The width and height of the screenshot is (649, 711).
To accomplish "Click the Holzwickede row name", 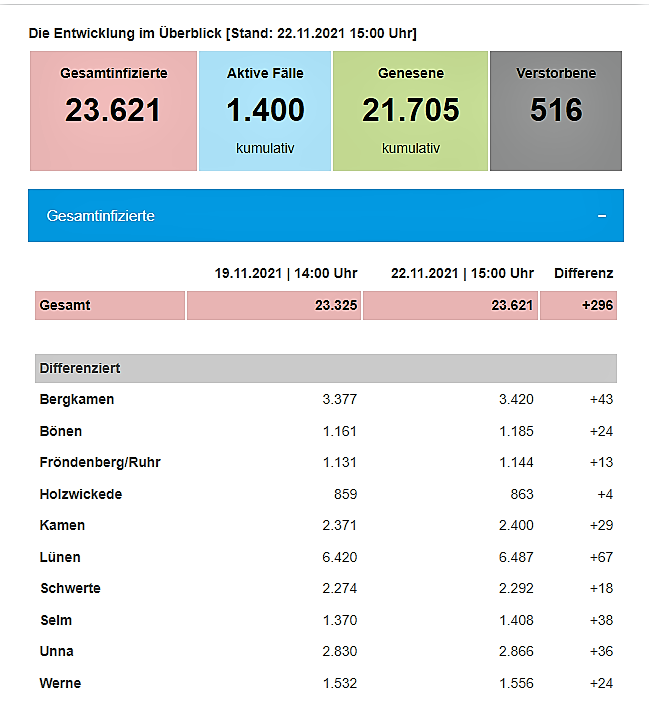I will [x=81, y=494].
